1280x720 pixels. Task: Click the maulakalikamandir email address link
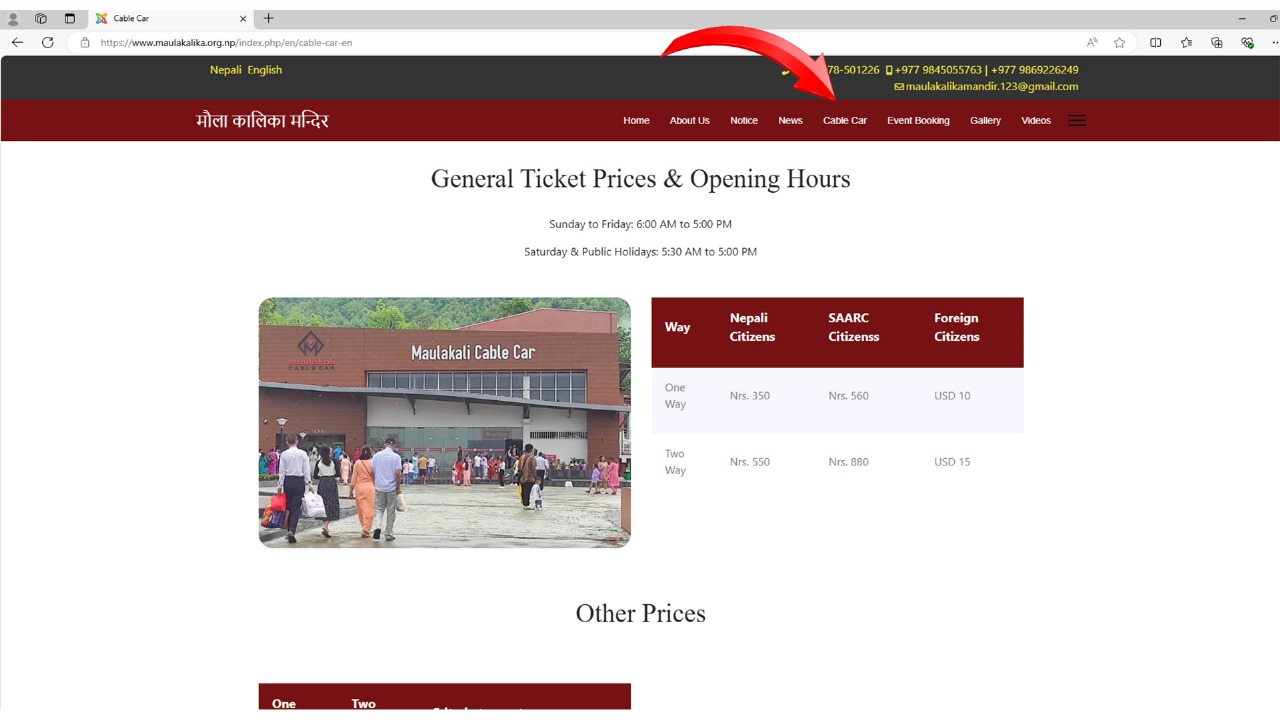[992, 86]
